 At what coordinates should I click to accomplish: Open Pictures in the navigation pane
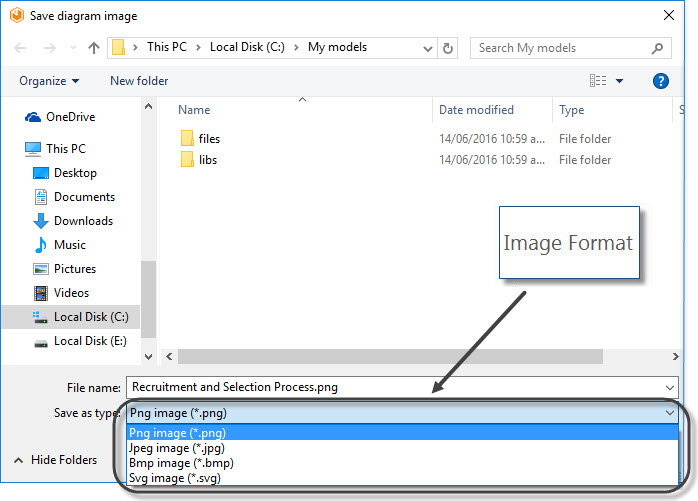65,269
